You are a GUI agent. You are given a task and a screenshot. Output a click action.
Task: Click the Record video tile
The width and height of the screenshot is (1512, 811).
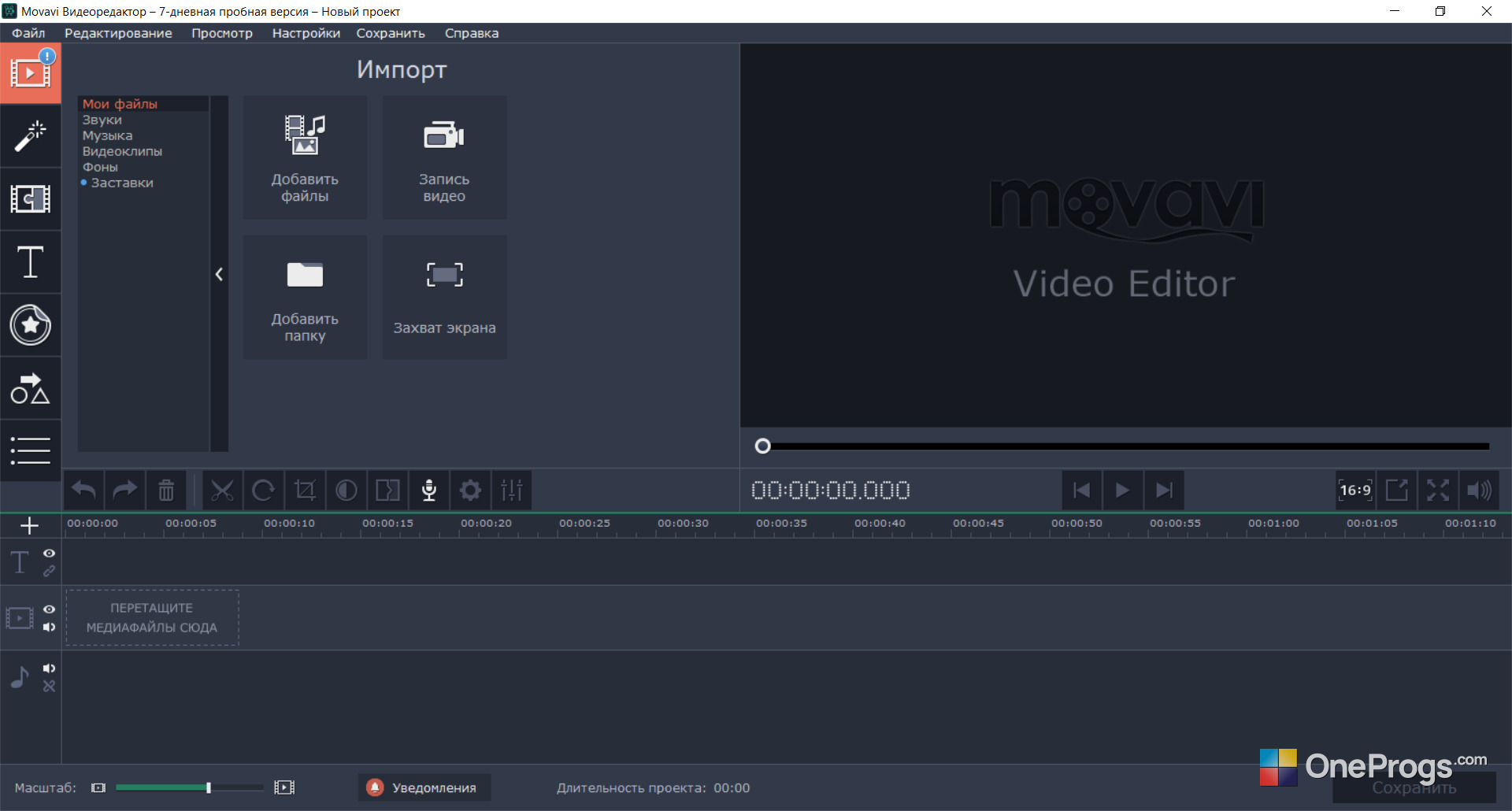point(444,157)
